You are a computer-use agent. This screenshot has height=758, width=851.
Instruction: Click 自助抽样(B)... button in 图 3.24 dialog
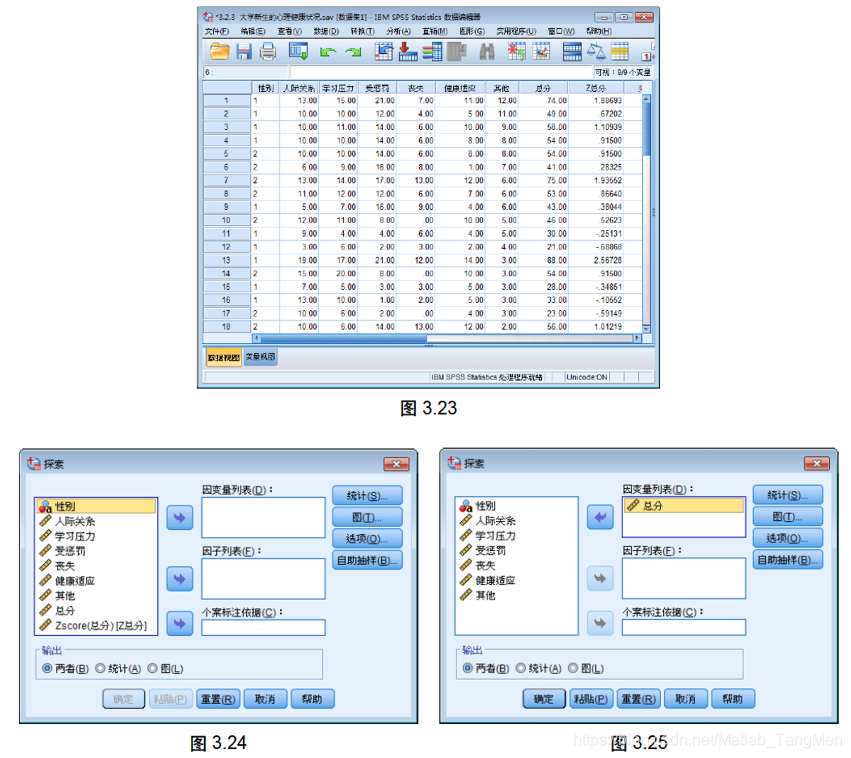pyautogui.click(x=367, y=560)
